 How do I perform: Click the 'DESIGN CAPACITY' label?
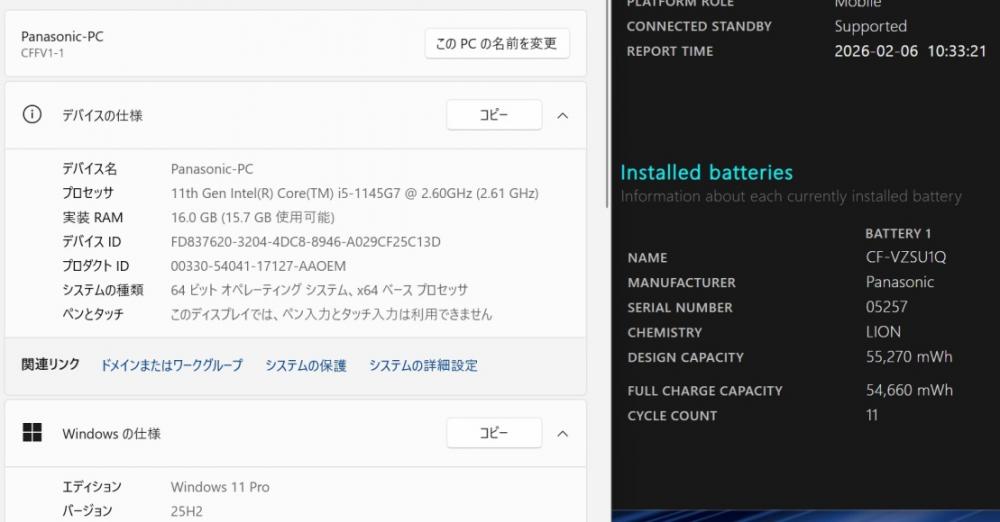tap(686, 357)
